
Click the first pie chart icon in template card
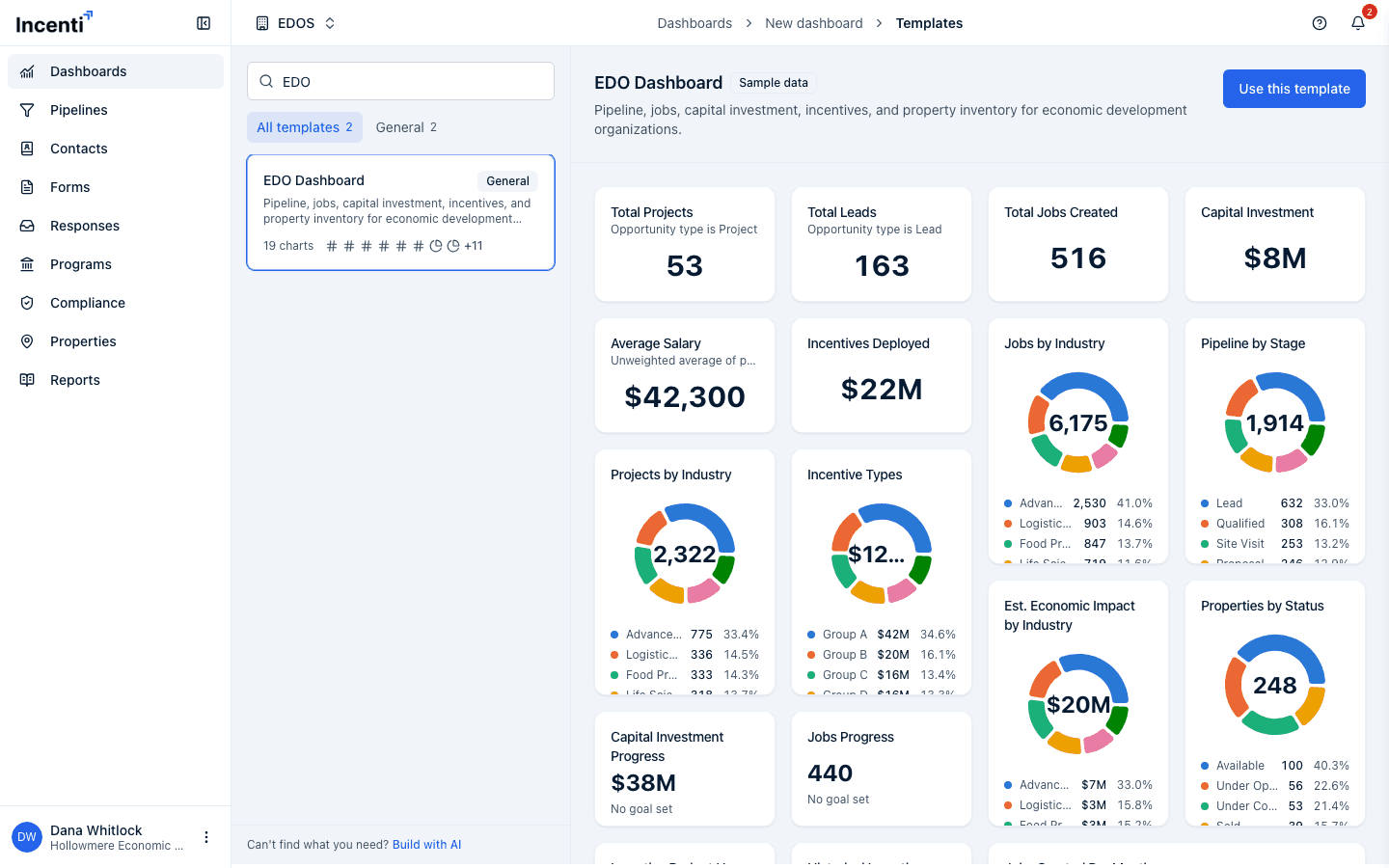click(x=436, y=246)
